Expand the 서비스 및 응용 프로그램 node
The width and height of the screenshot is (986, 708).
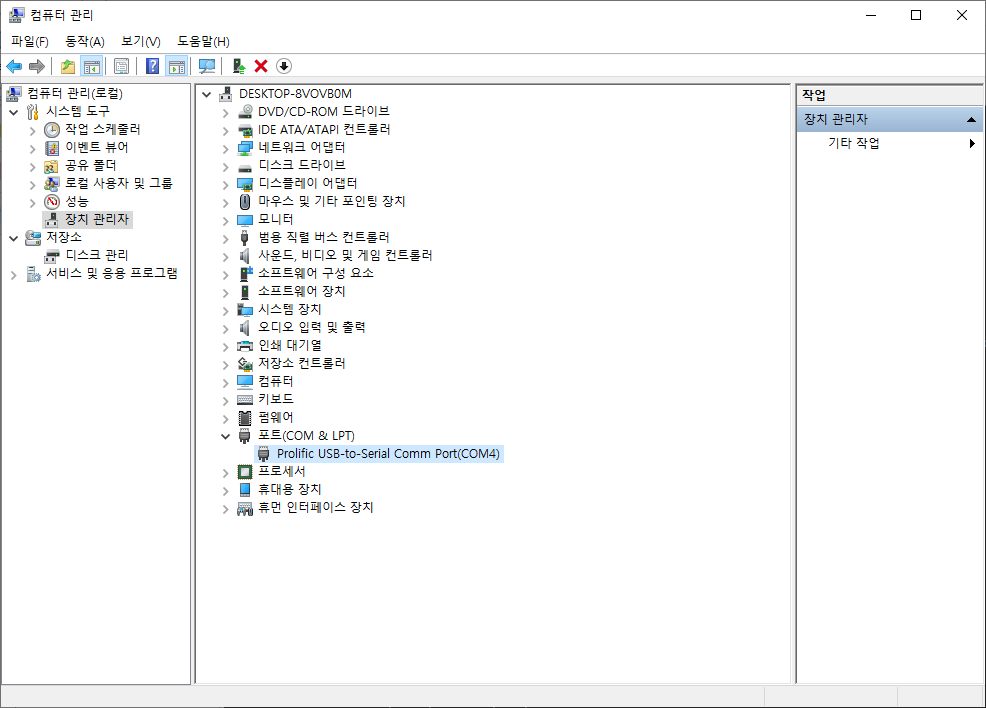[x=14, y=274]
